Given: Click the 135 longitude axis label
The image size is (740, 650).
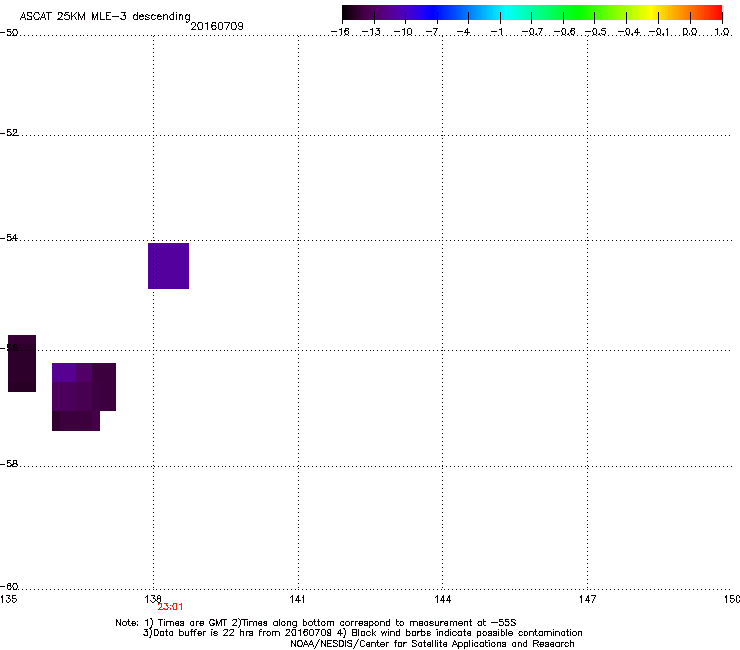Looking at the screenshot, I should (x=9, y=599).
